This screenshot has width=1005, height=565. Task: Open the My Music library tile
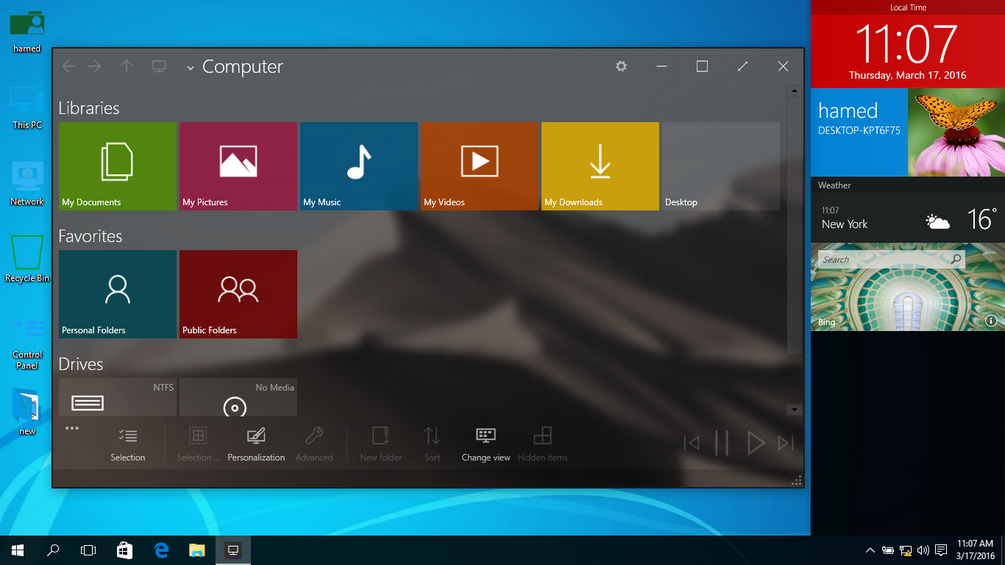click(358, 166)
